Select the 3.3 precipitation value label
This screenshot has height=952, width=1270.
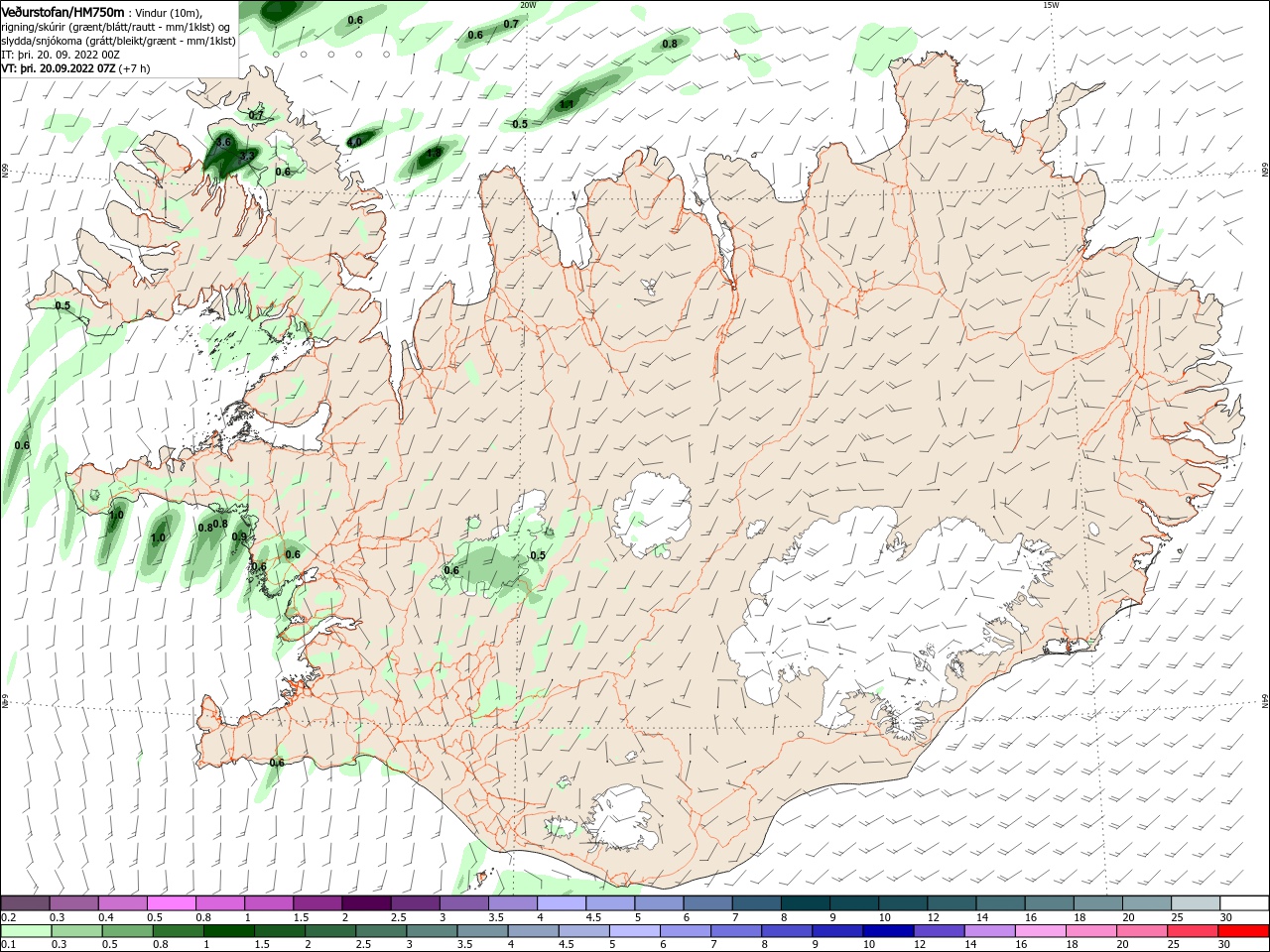point(245,157)
